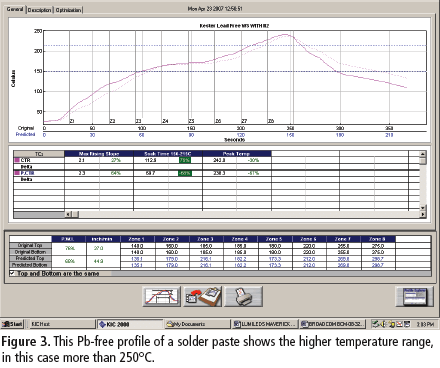
Task: Click the Max Rising Slope column header
Action: (99, 154)
